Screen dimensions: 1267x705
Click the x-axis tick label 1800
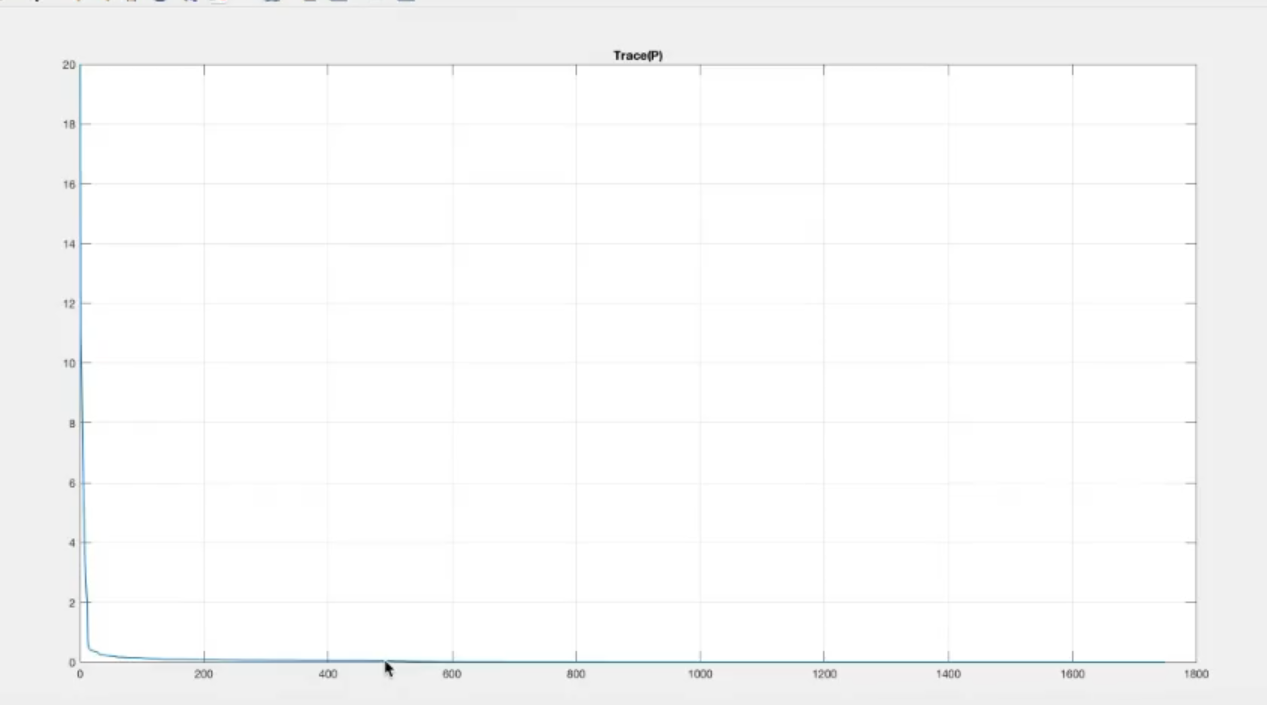(1196, 675)
